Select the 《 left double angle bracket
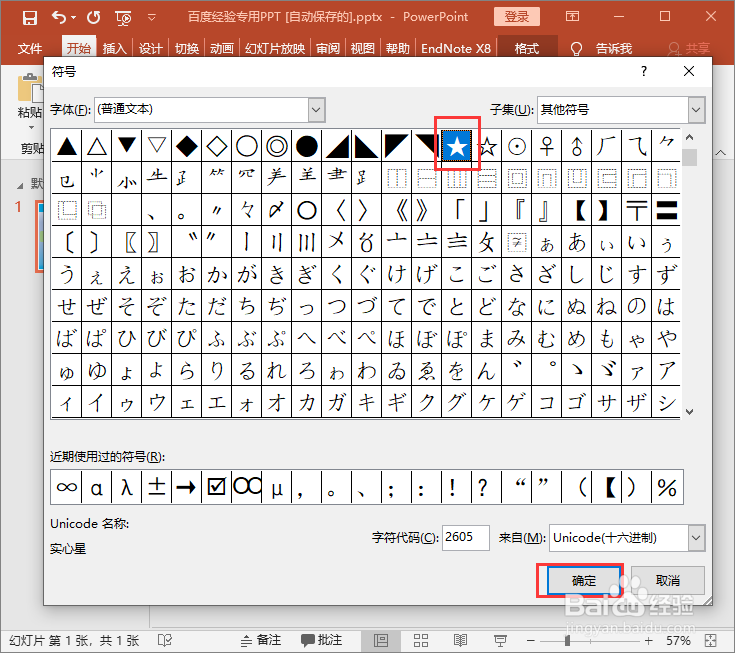Screen dimensions: 735x653 click(397, 210)
